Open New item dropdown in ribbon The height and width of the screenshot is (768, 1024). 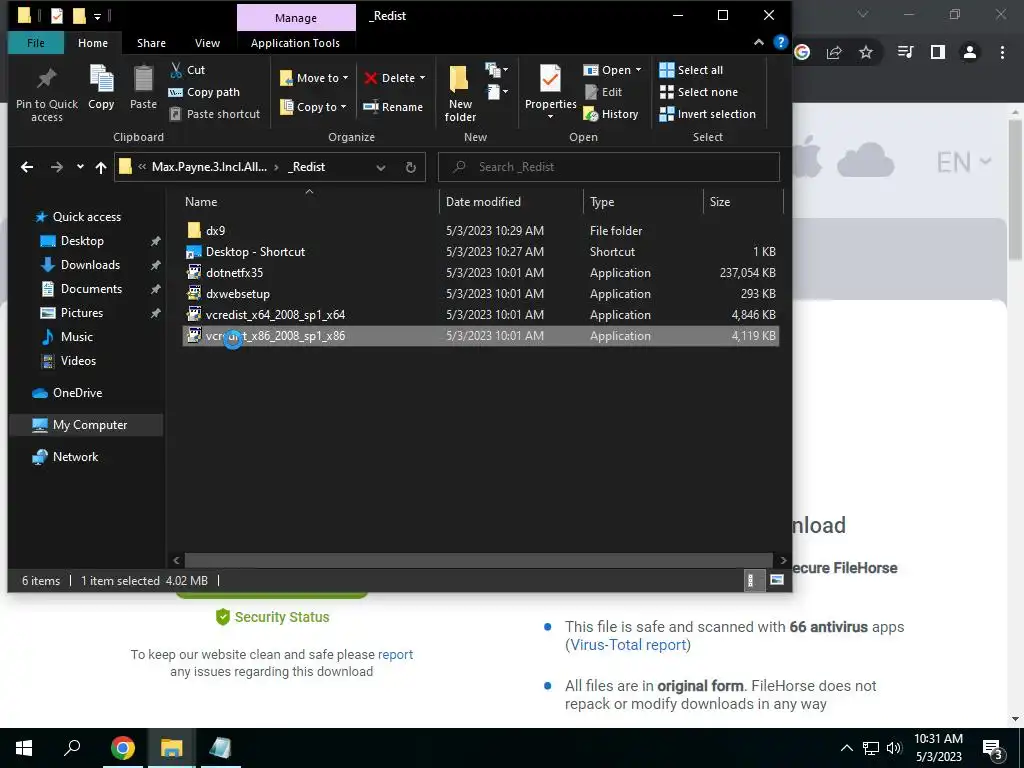pos(497,69)
